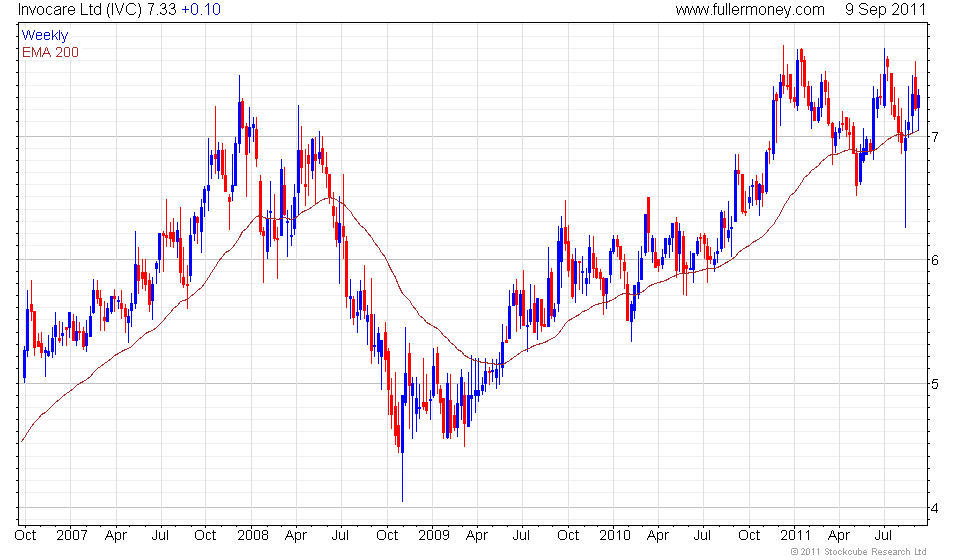Click the x-axis year label 2008
The height and width of the screenshot is (560, 980).
point(252,536)
